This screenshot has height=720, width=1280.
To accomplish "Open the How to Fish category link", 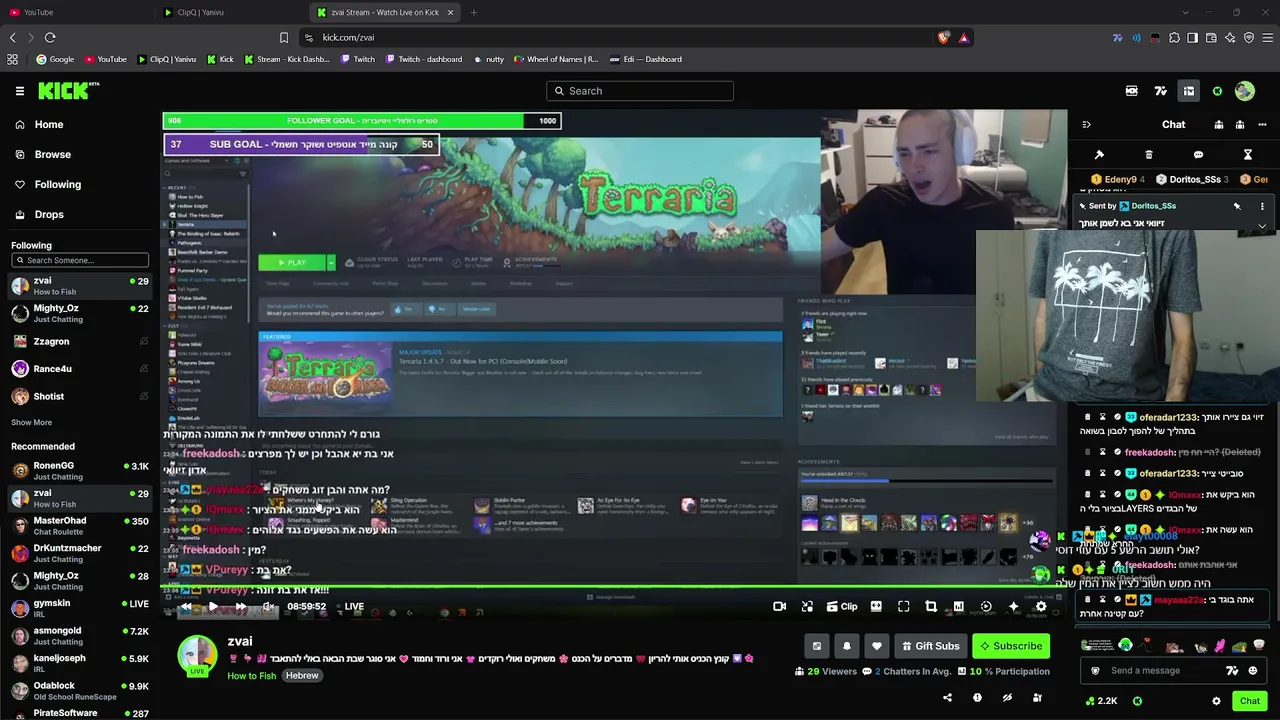I will point(251,676).
